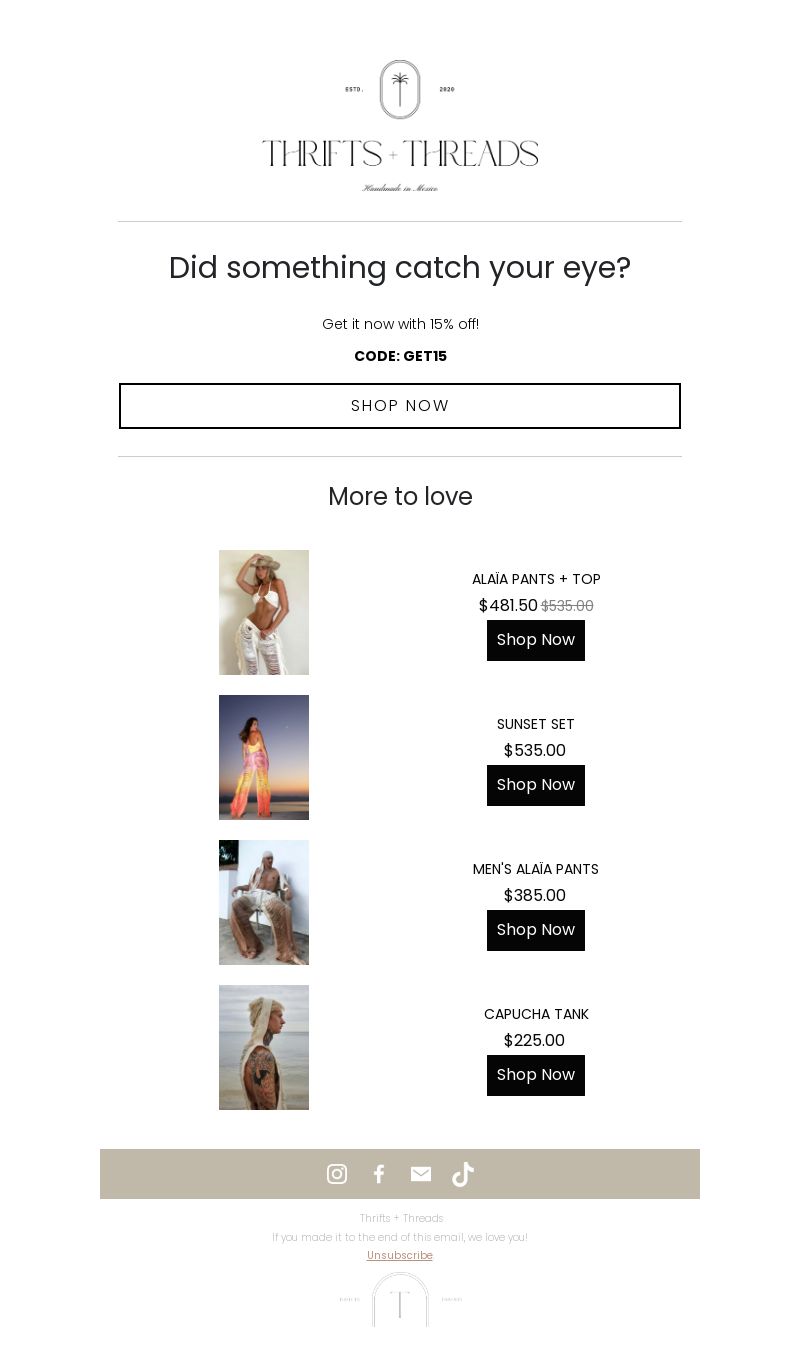Open the Capucha Tank product photo
The width and height of the screenshot is (800, 1366).
[x=264, y=1047]
